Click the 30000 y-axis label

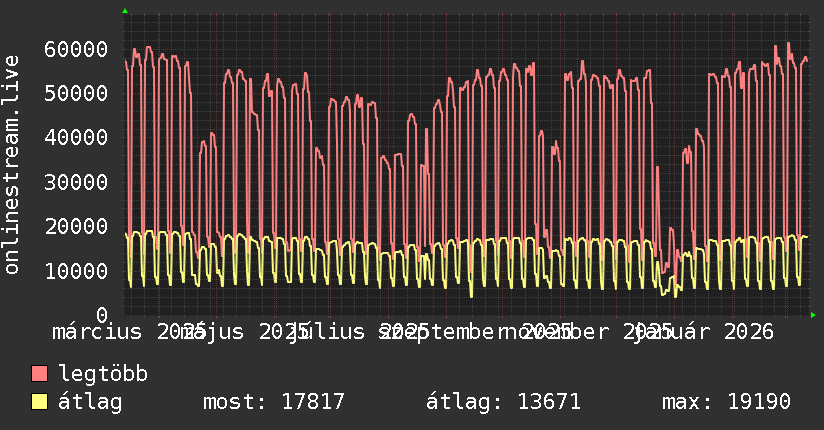click(x=76, y=182)
